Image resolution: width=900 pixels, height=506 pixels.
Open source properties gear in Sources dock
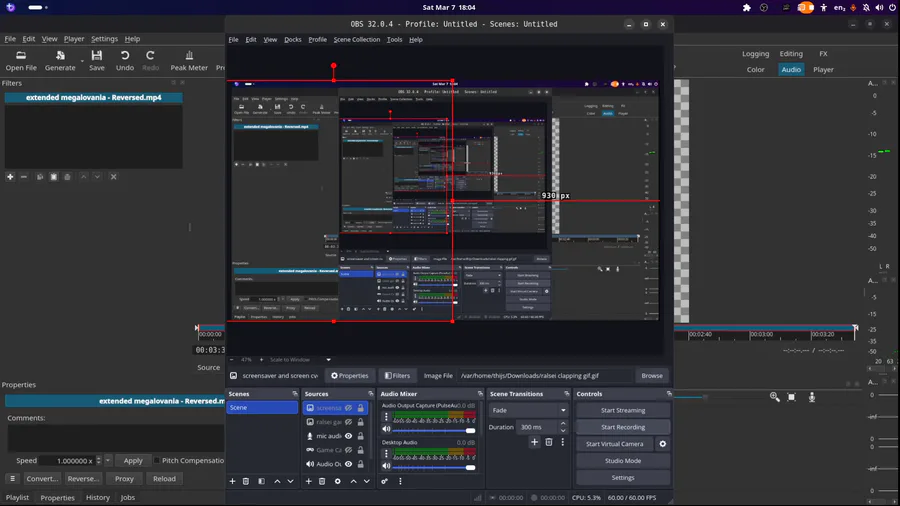click(x=338, y=481)
